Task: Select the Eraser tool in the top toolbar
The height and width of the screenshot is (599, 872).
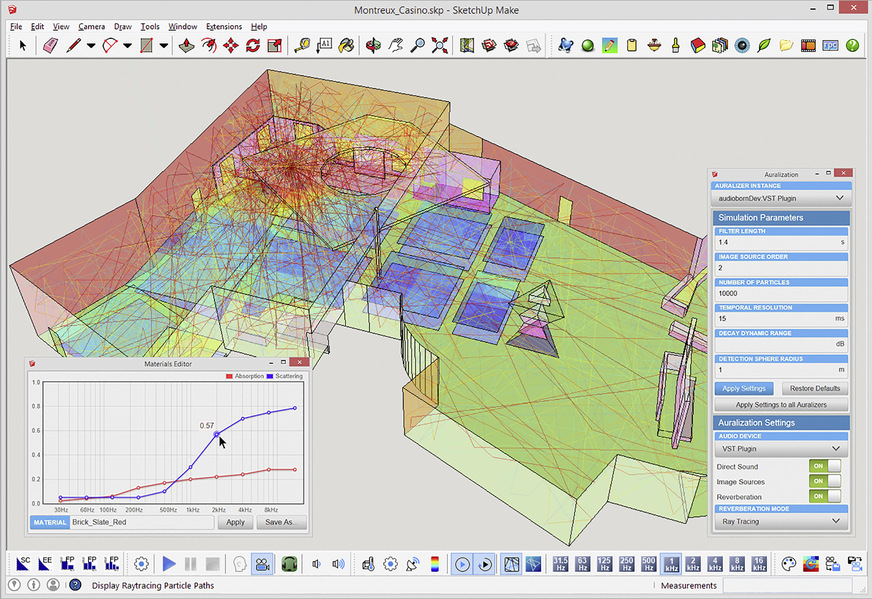Action: click(x=50, y=46)
